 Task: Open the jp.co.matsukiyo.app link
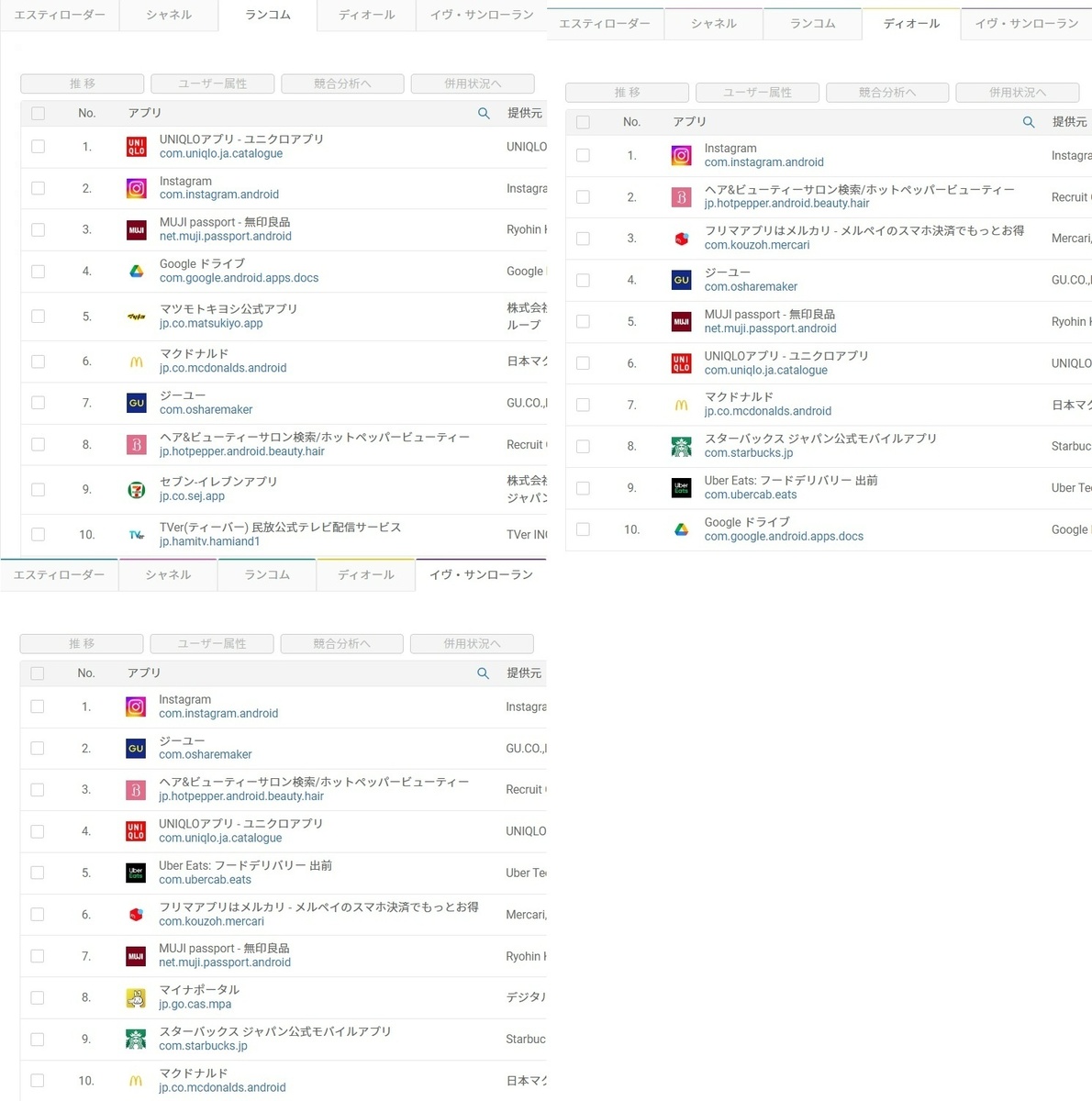pyautogui.click(x=211, y=324)
